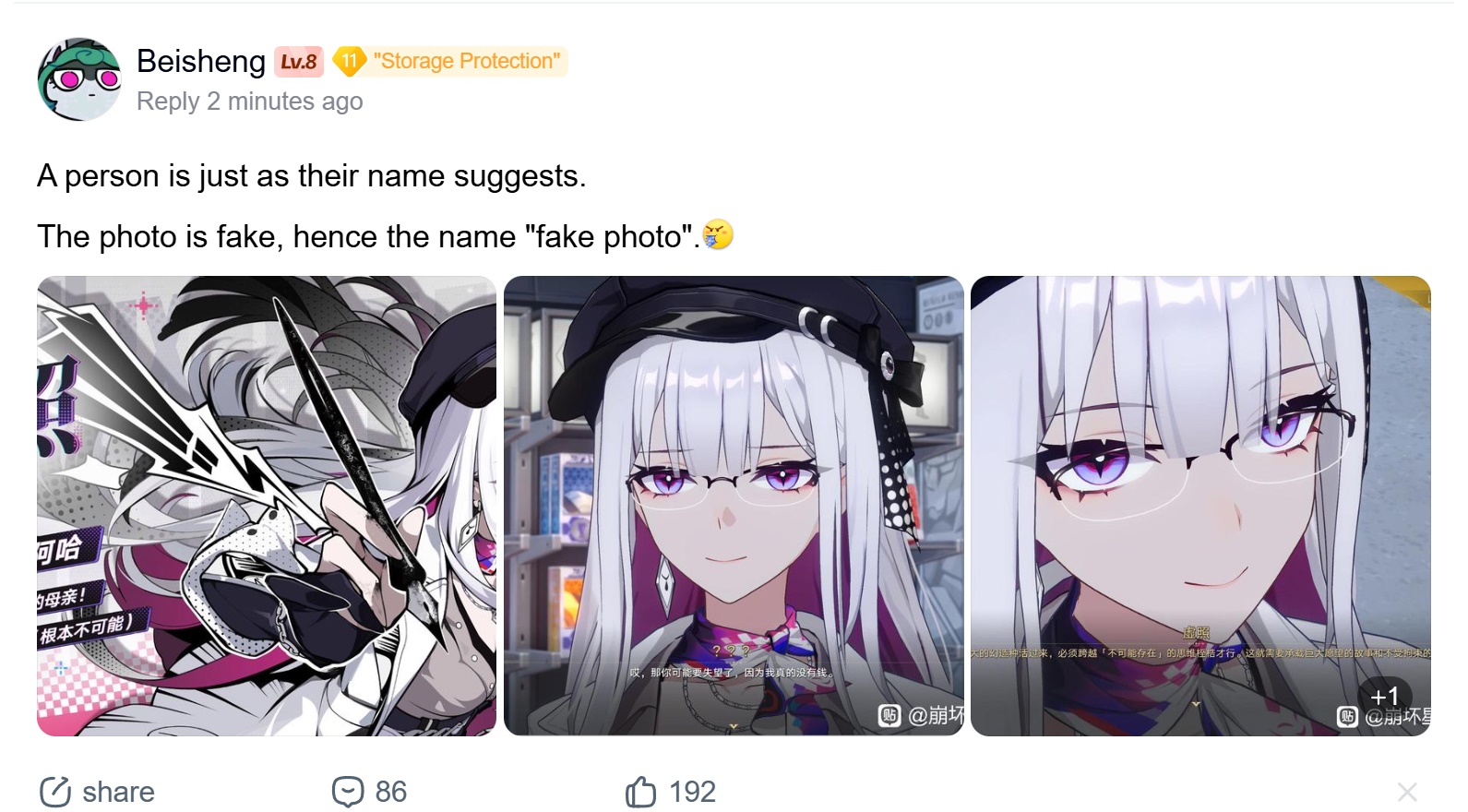Image resolution: width=1468 pixels, height=812 pixels.
Task: Open the third close-up face image
Action: (x=1200, y=506)
